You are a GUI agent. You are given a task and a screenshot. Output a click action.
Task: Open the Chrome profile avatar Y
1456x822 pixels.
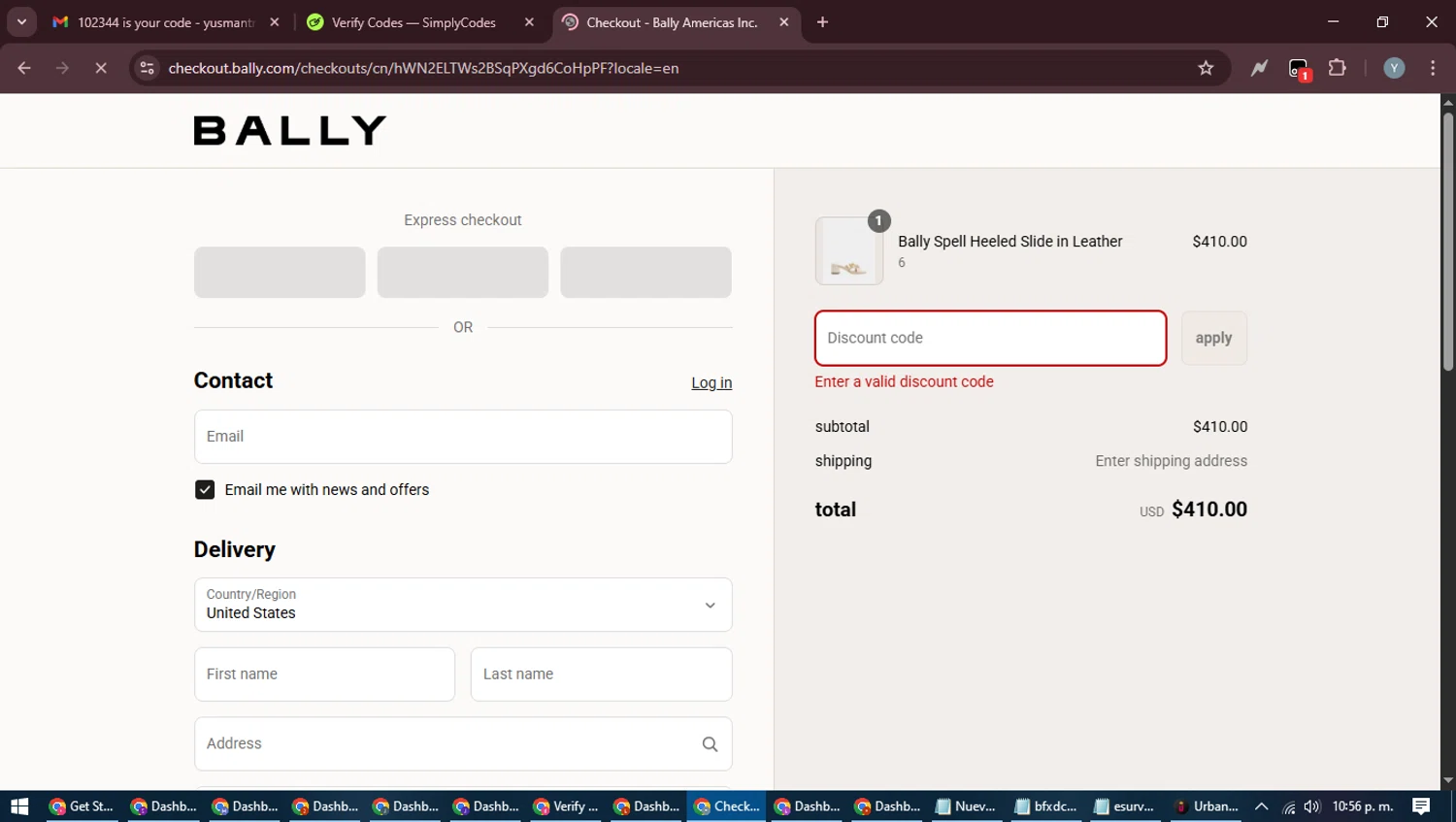coord(1394,68)
